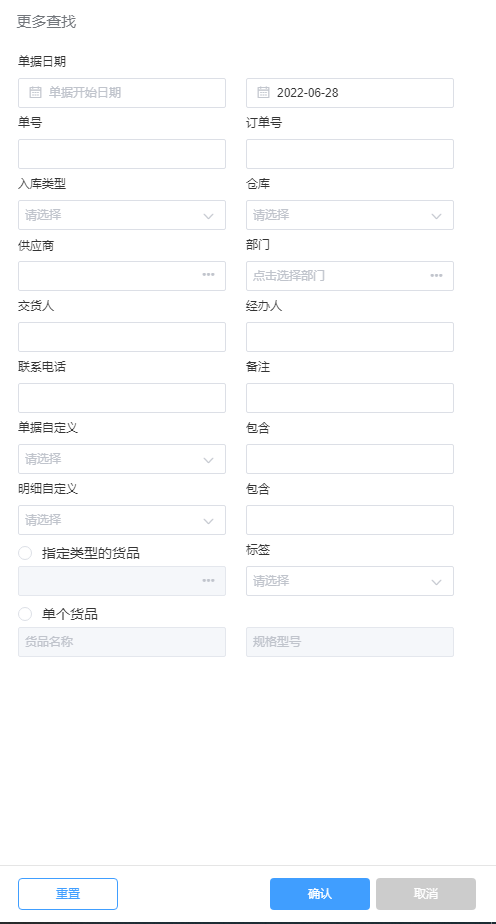The width and height of the screenshot is (496, 924).
Task: Click the blue 确认 button
Action: (320, 894)
